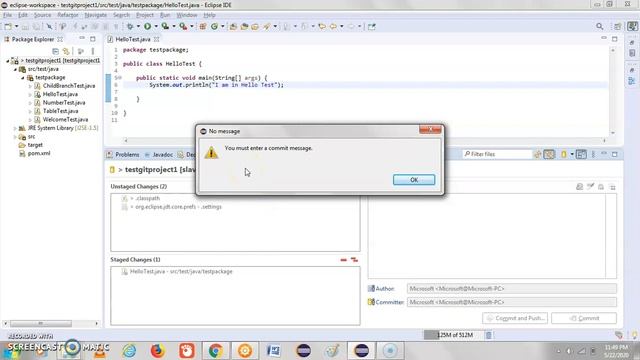This screenshot has height=360, width=640.
Task: Click the Quick Access search magnifier icon
Action: click(600, 27)
